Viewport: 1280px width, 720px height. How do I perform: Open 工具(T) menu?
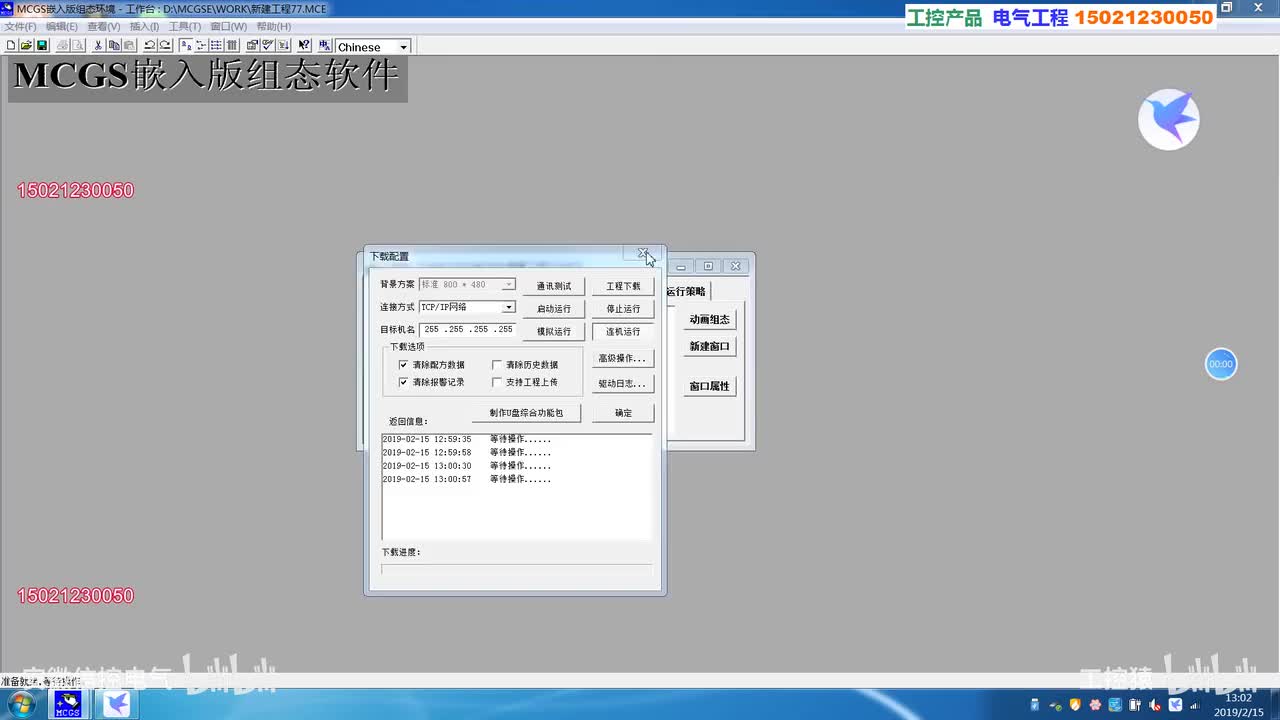184,27
